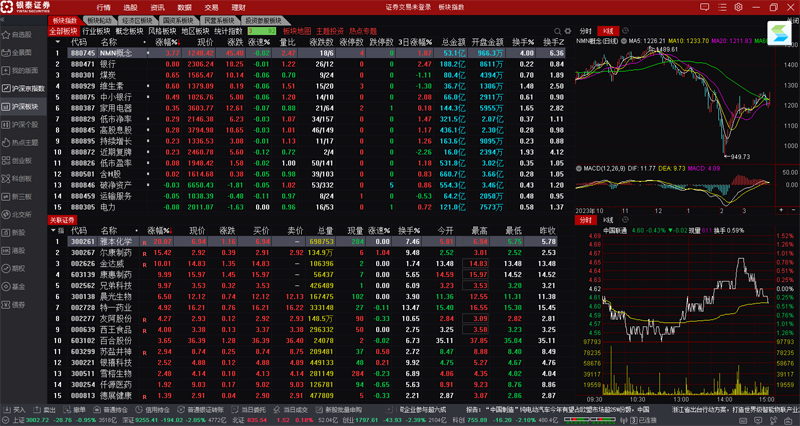Image resolution: width=800 pixels, height=426 pixels.
Task: Open 新三板 in the sidebar
Action: click(x=17, y=196)
